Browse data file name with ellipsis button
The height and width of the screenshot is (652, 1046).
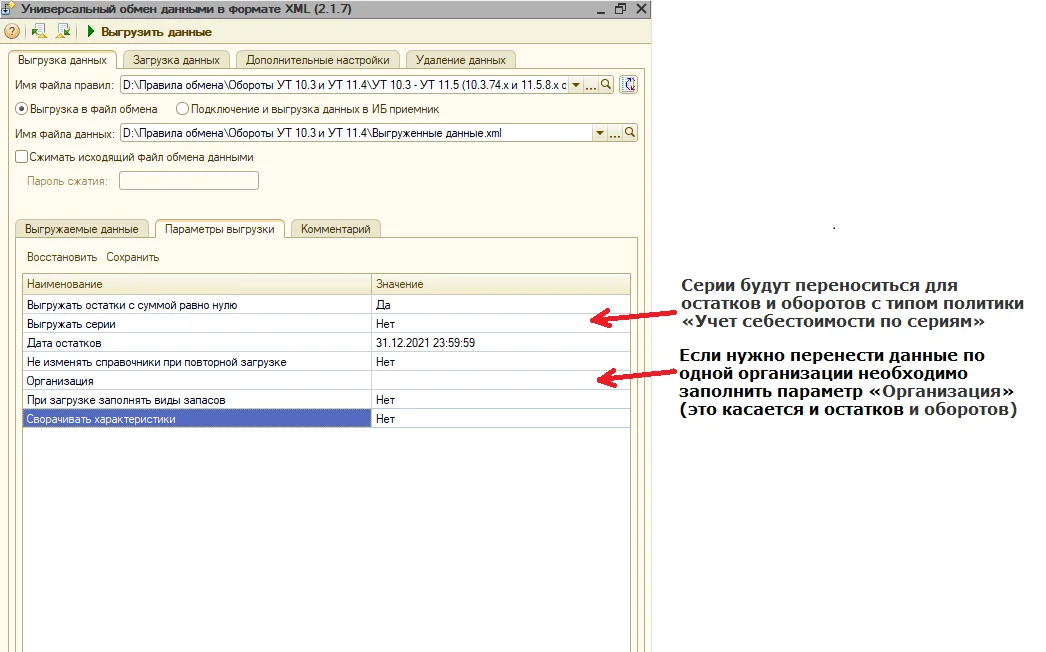click(615, 133)
